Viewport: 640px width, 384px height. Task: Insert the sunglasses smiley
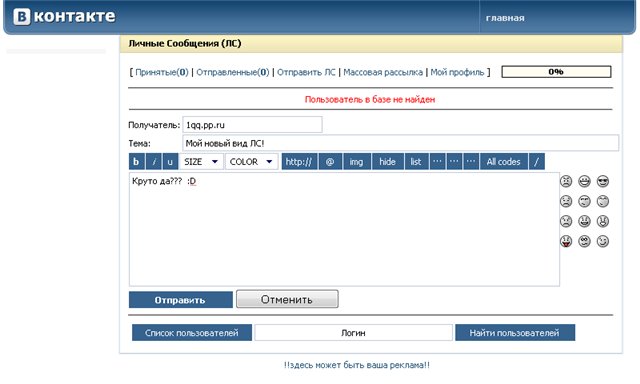pyautogui.click(x=603, y=181)
